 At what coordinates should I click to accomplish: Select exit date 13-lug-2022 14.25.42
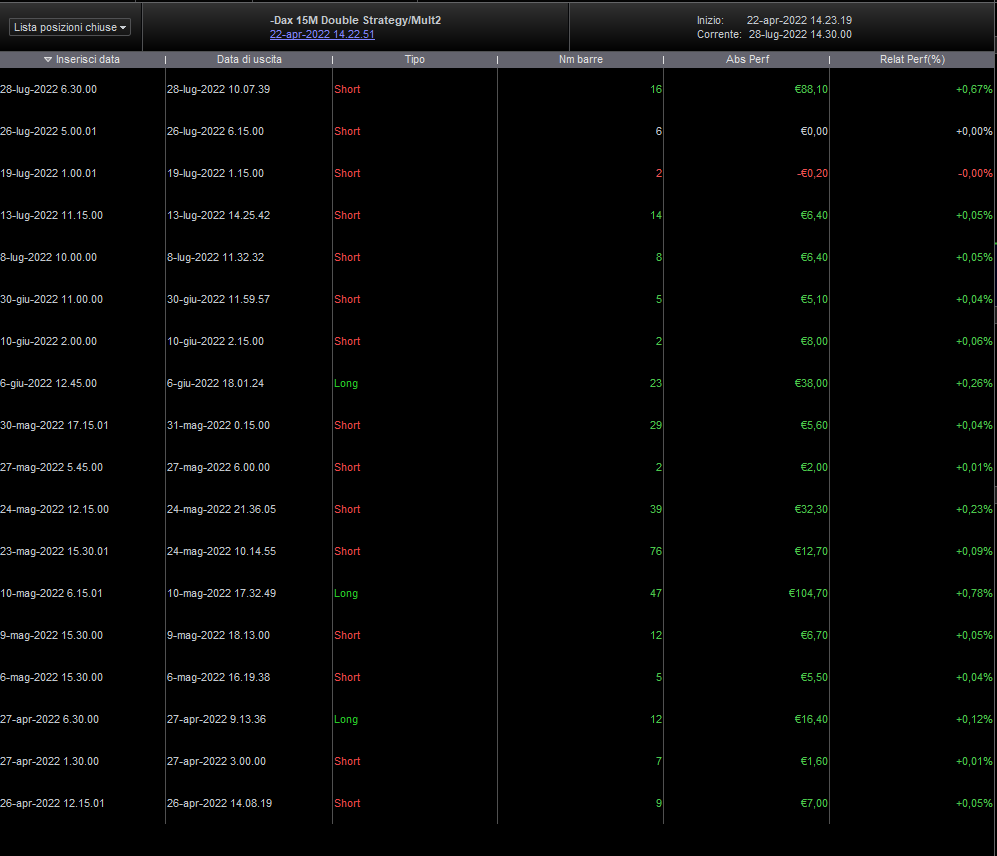pyautogui.click(x=218, y=215)
